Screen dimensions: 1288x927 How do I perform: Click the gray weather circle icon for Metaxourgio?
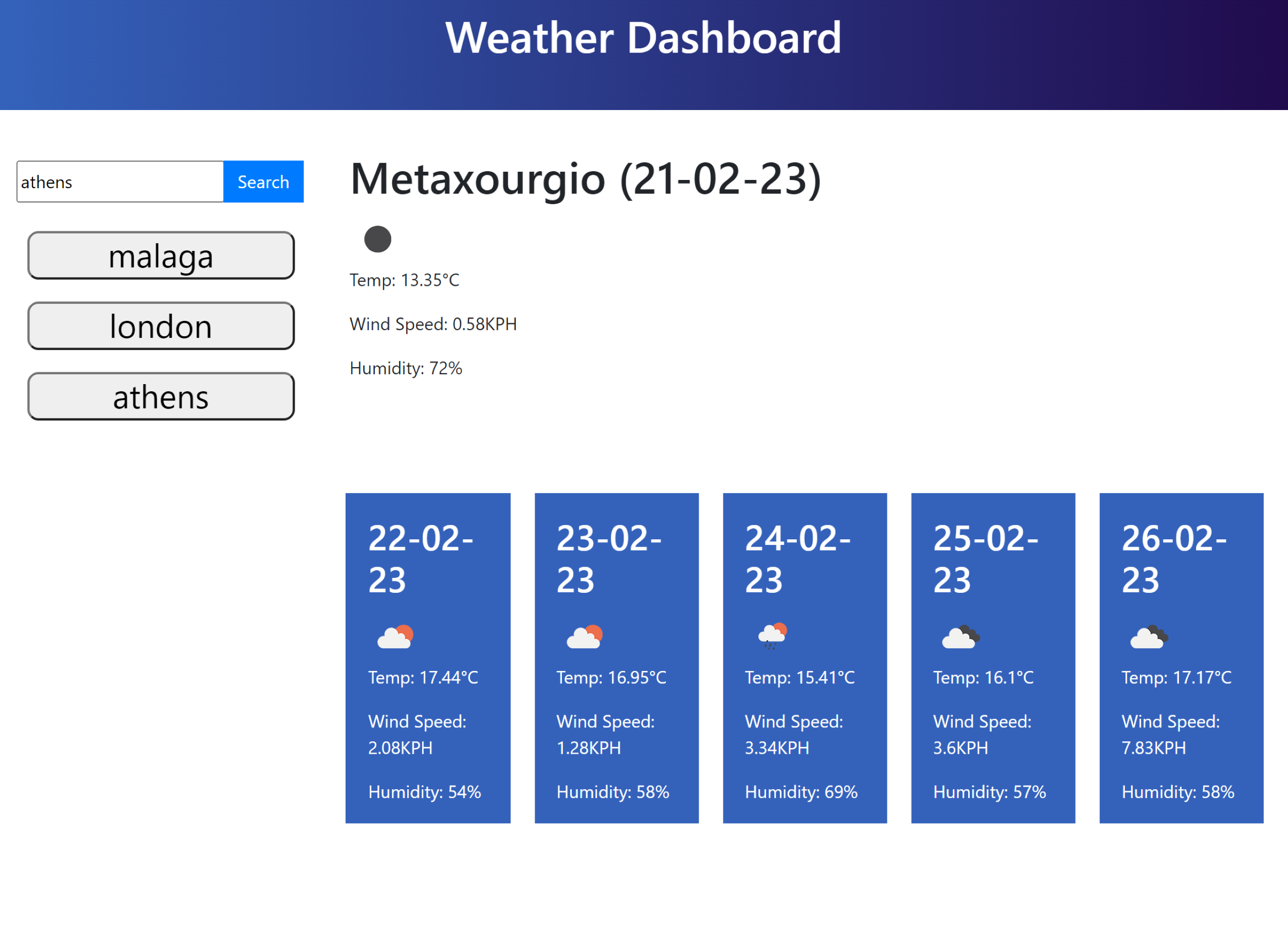click(378, 237)
